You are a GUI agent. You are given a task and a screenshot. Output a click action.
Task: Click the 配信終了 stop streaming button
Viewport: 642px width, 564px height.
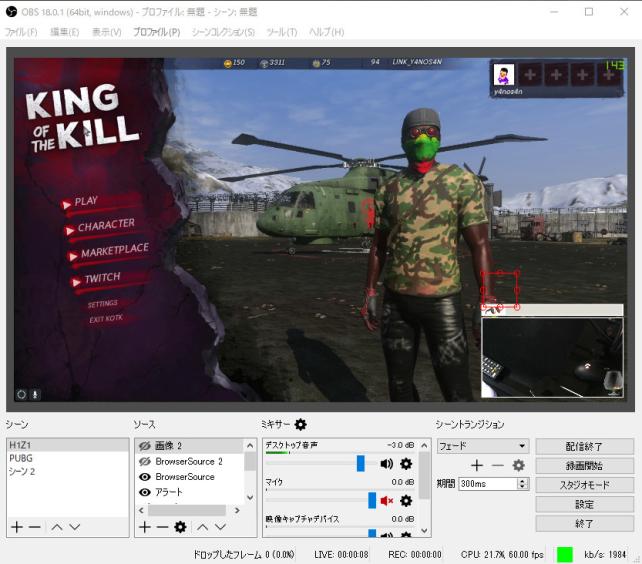click(584, 447)
